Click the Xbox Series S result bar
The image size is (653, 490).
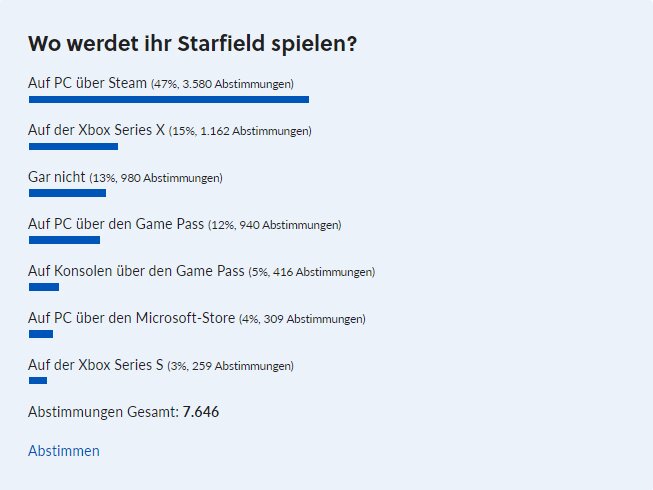[38, 381]
